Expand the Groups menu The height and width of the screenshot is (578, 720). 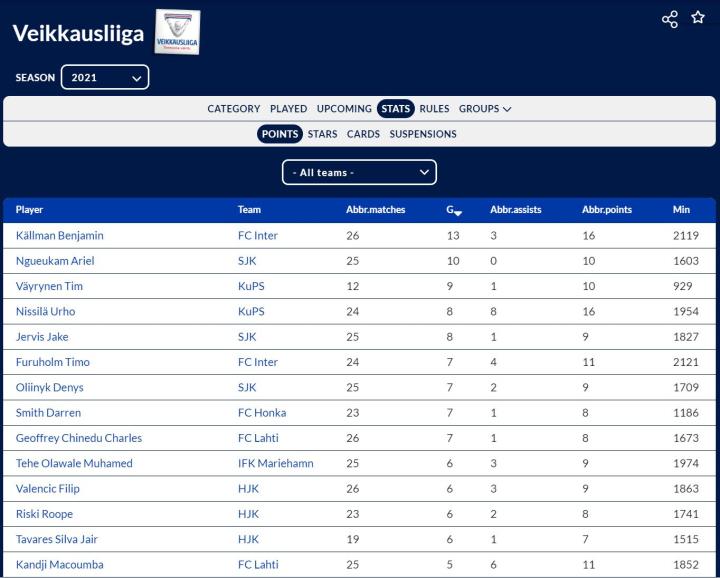[485, 109]
